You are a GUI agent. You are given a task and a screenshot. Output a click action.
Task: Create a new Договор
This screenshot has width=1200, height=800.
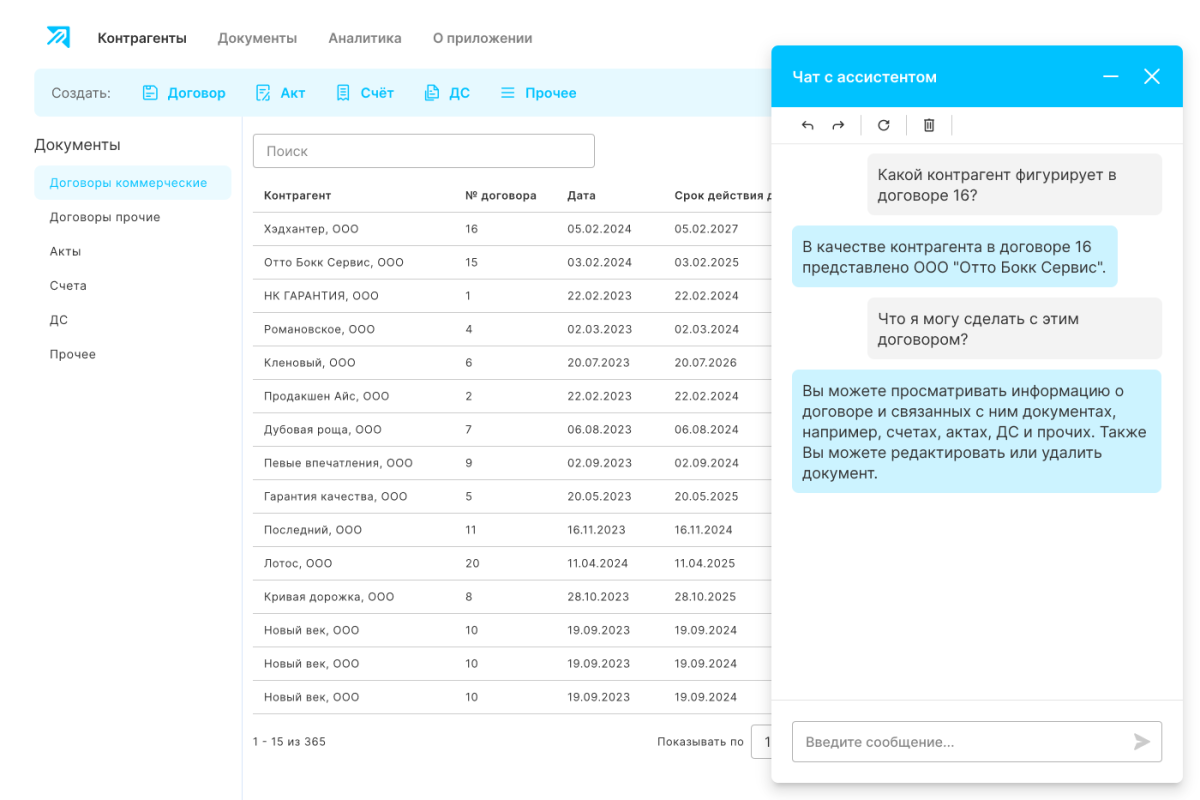[184, 93]
